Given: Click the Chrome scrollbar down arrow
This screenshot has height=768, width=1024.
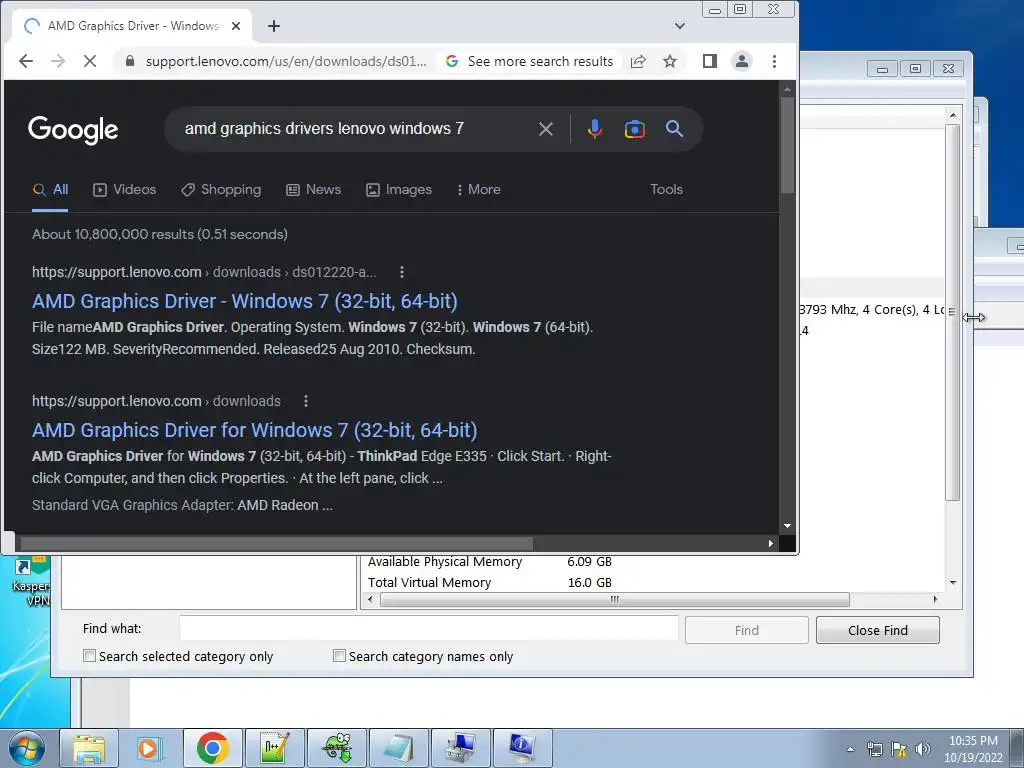Looking at the screenshot, I should 788,526.
